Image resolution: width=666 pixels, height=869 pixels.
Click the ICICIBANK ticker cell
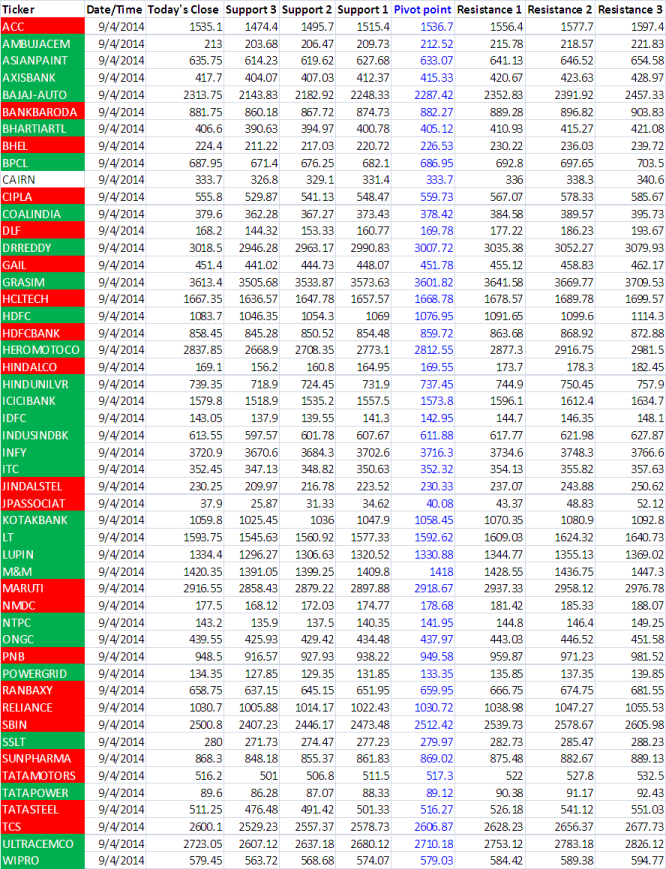pos(43,401)
